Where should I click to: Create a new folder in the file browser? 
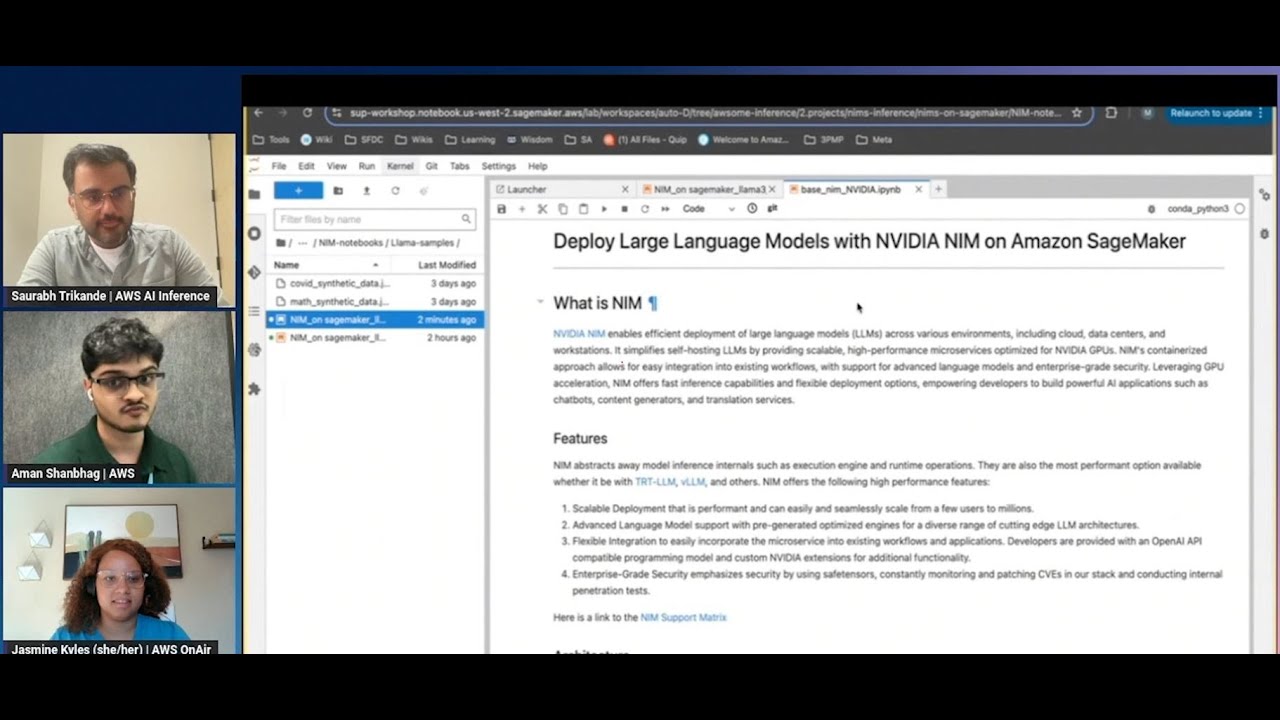(338, 191)
